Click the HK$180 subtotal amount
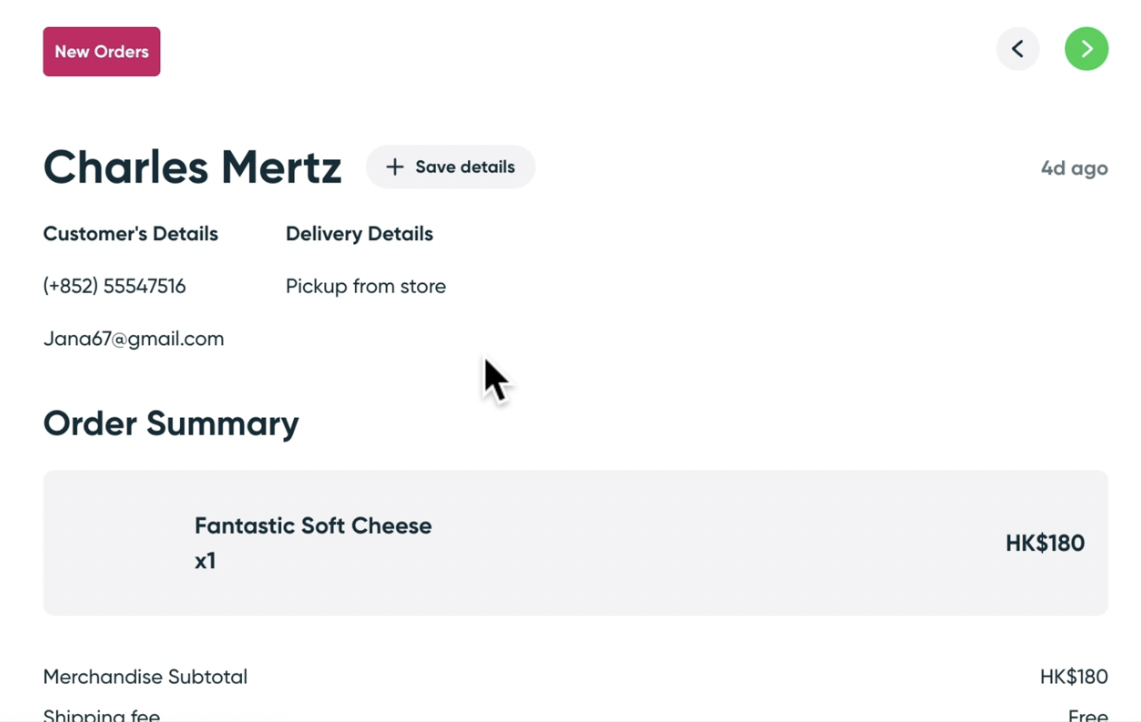The image size is (1141, 722). 1073,677
